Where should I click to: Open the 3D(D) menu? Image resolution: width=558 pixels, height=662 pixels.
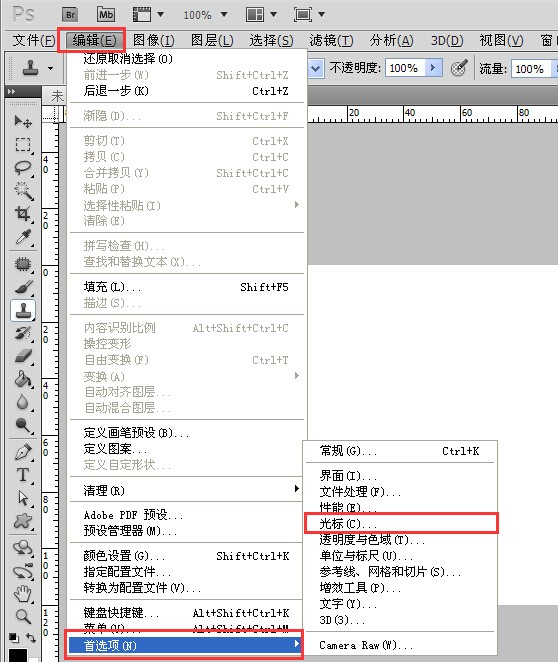coord(447,41)
